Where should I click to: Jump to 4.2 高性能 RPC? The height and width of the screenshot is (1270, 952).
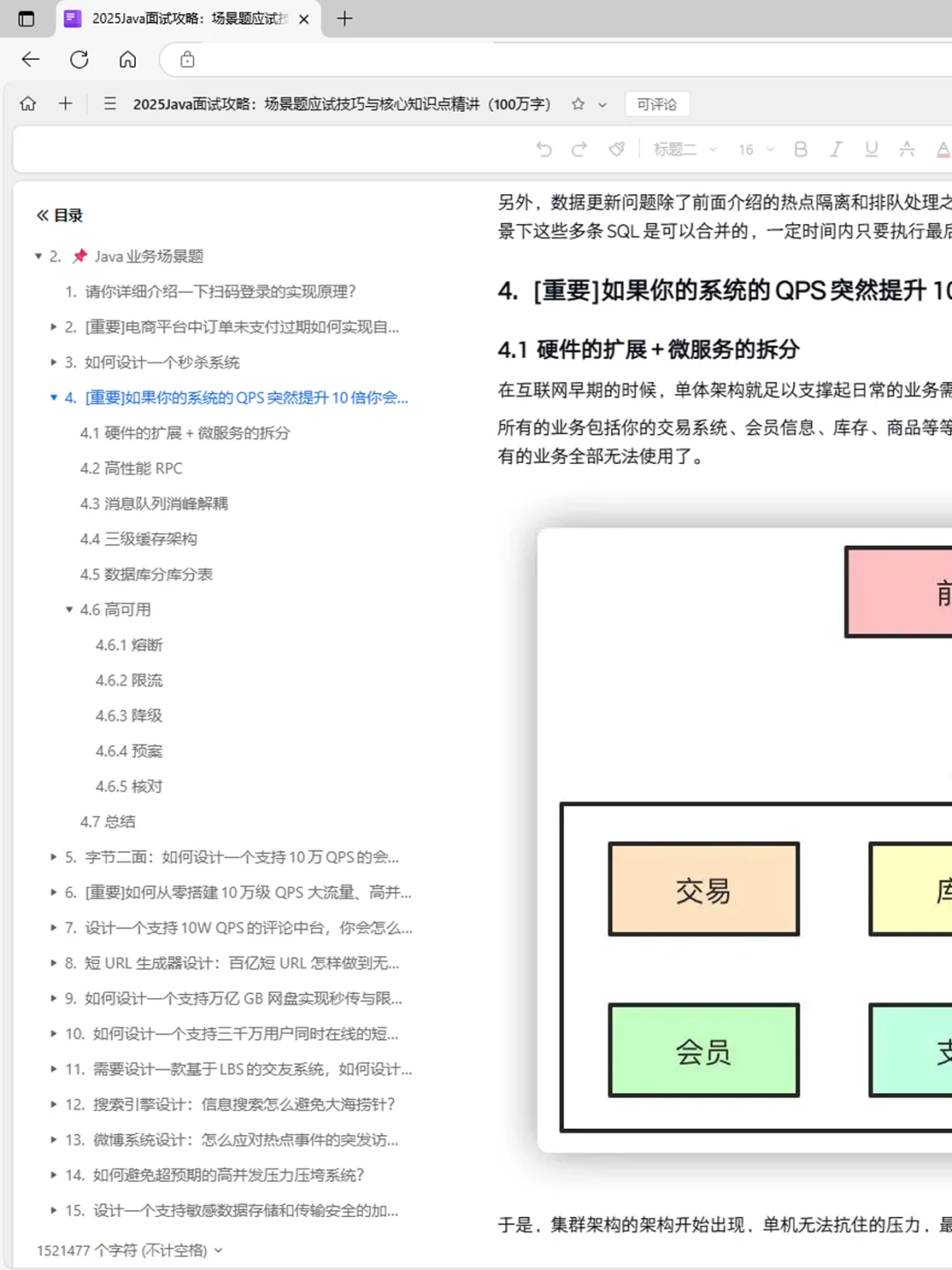[x=131, y=468]
